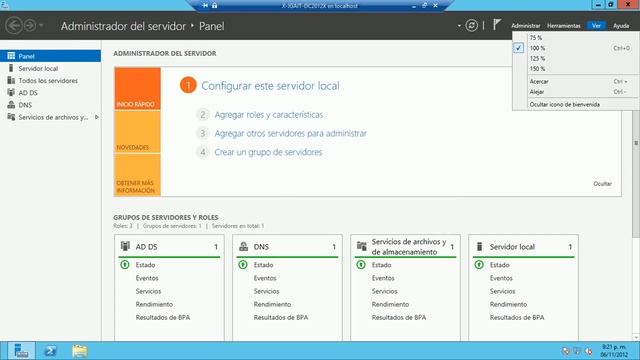Open the Ayuda menu
The image size is (640, 360).
(x=621, y=26)
